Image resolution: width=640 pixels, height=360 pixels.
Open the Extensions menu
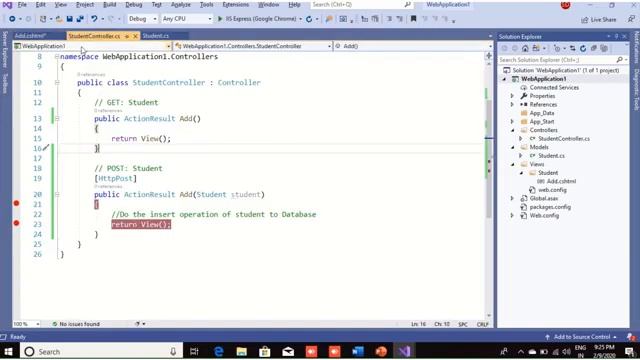point(236,4)
